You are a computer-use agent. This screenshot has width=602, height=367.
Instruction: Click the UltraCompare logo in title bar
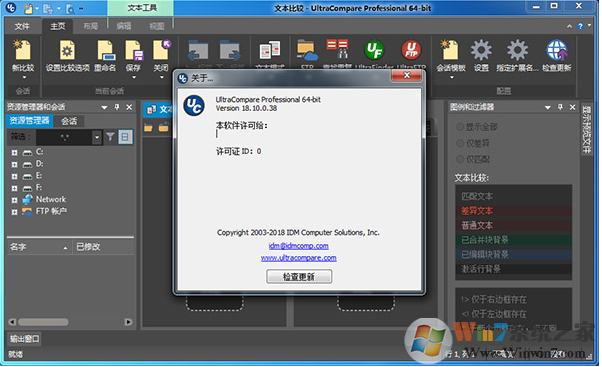tap(11, 7)
